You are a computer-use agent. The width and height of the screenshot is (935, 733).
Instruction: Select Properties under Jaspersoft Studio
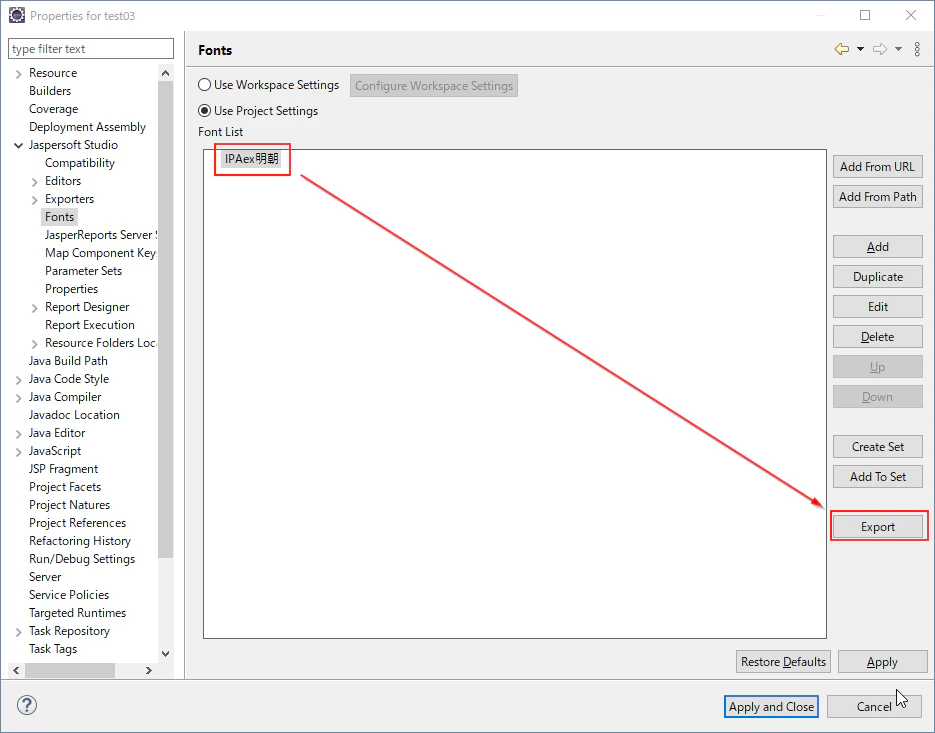(72, 289)
